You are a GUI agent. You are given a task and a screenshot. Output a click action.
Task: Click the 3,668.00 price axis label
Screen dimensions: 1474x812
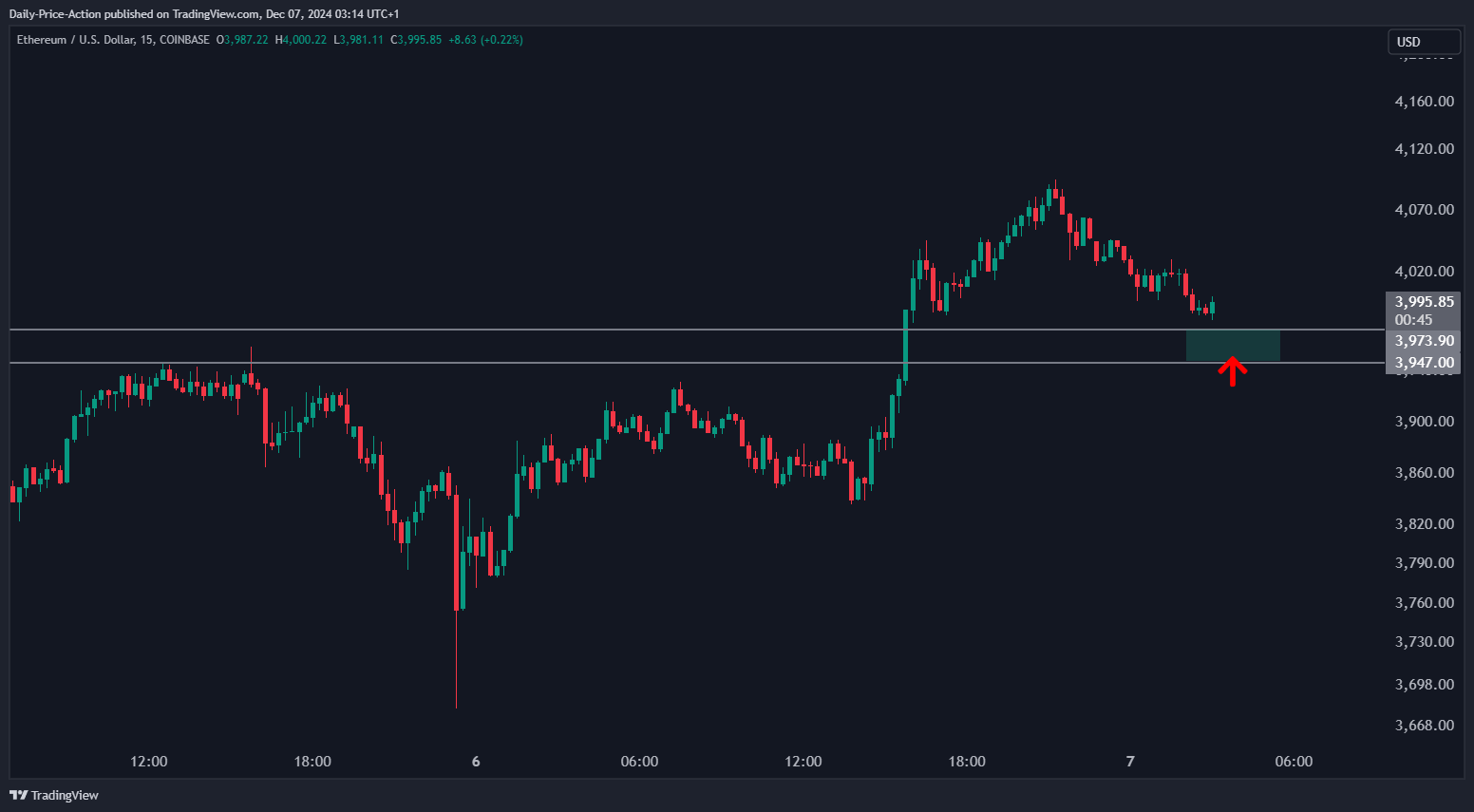coord(1424,726)
